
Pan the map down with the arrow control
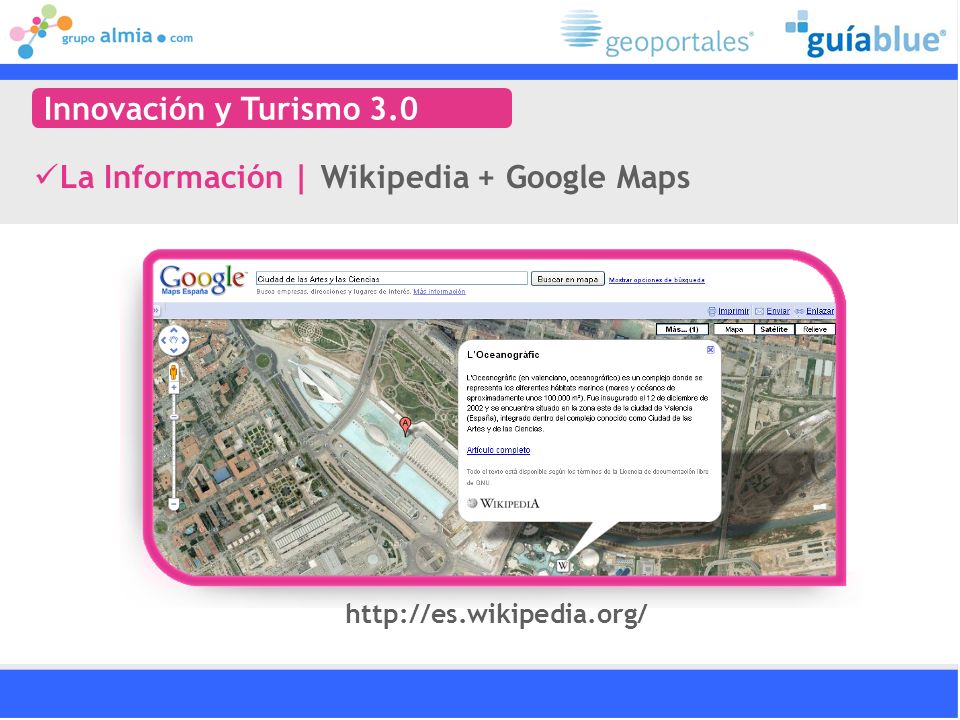(x=174, y=350)
